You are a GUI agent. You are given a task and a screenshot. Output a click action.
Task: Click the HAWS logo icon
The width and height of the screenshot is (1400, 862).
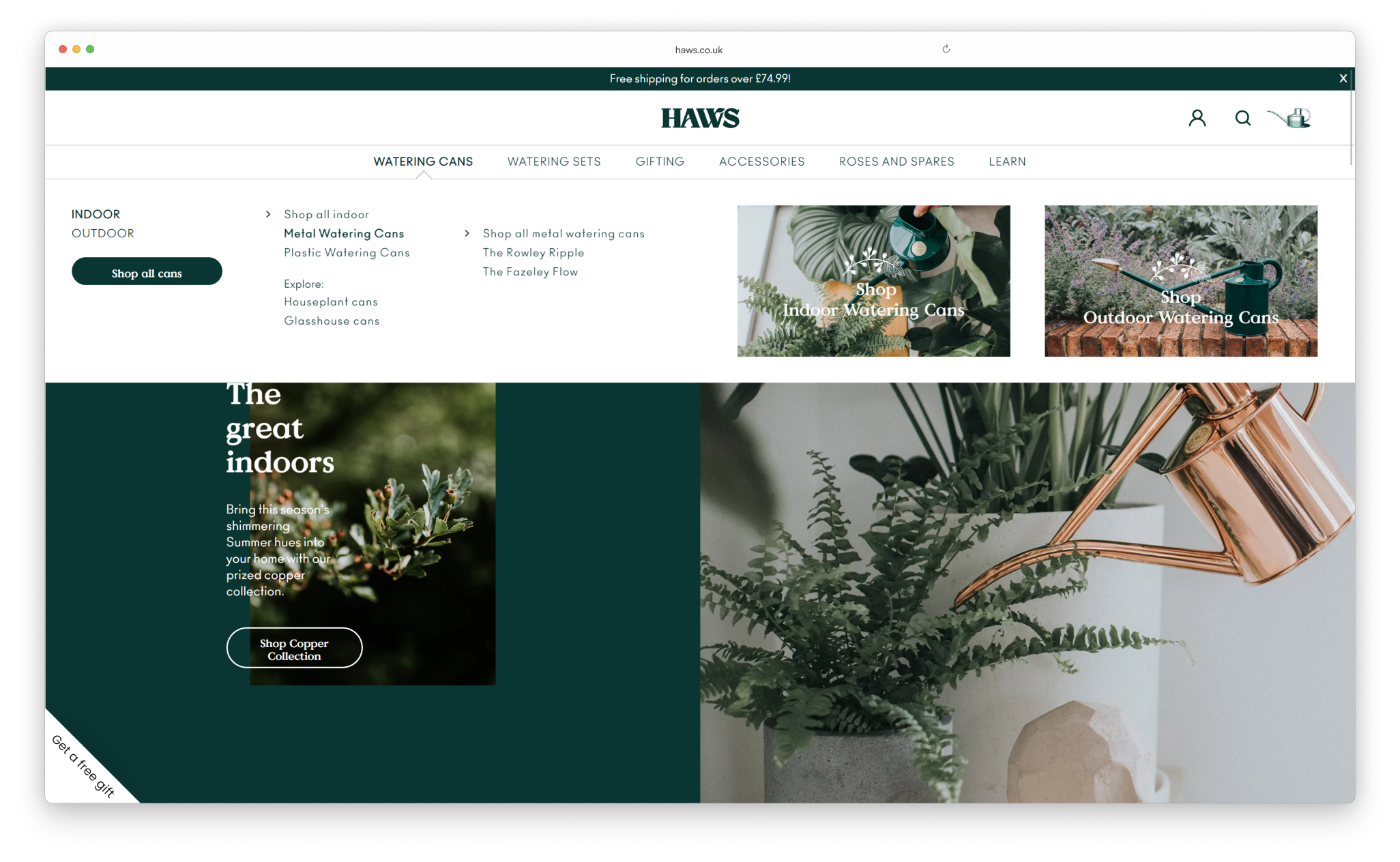(700, 117)
